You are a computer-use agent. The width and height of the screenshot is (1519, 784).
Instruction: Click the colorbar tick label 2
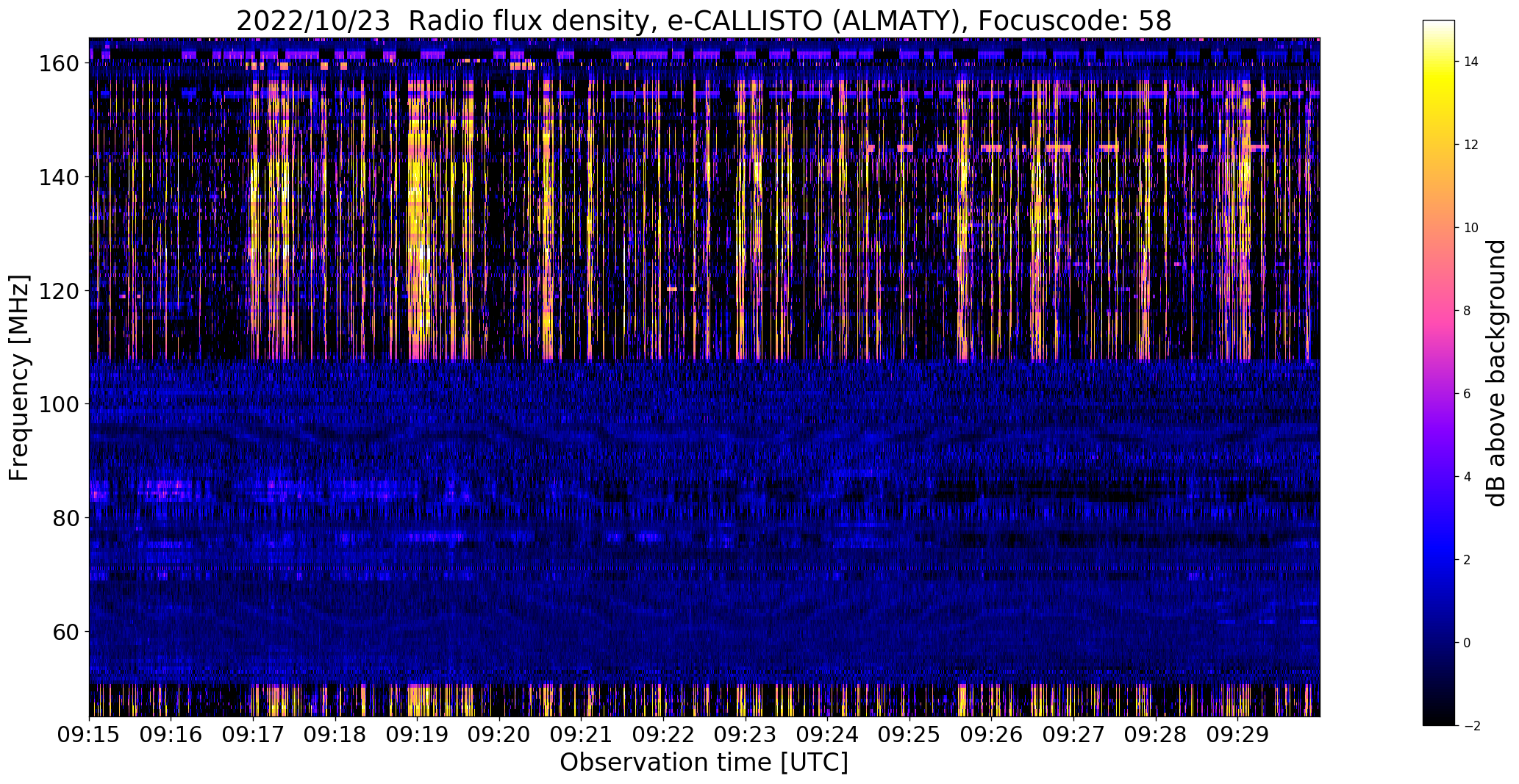click(x=1467, y=560)
